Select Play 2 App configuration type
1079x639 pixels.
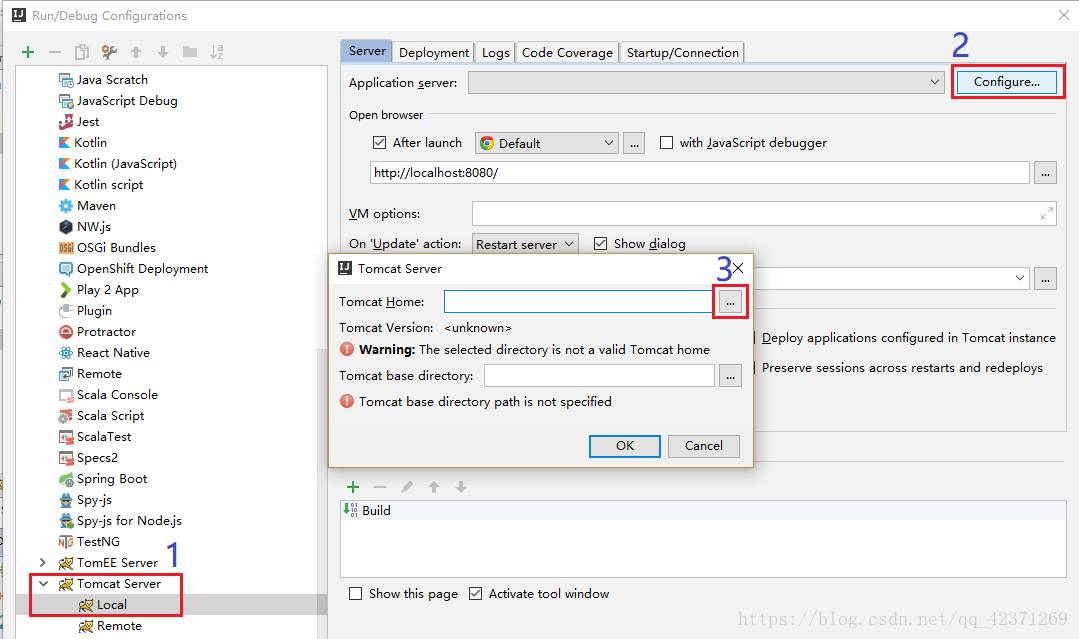pos(98,290)
